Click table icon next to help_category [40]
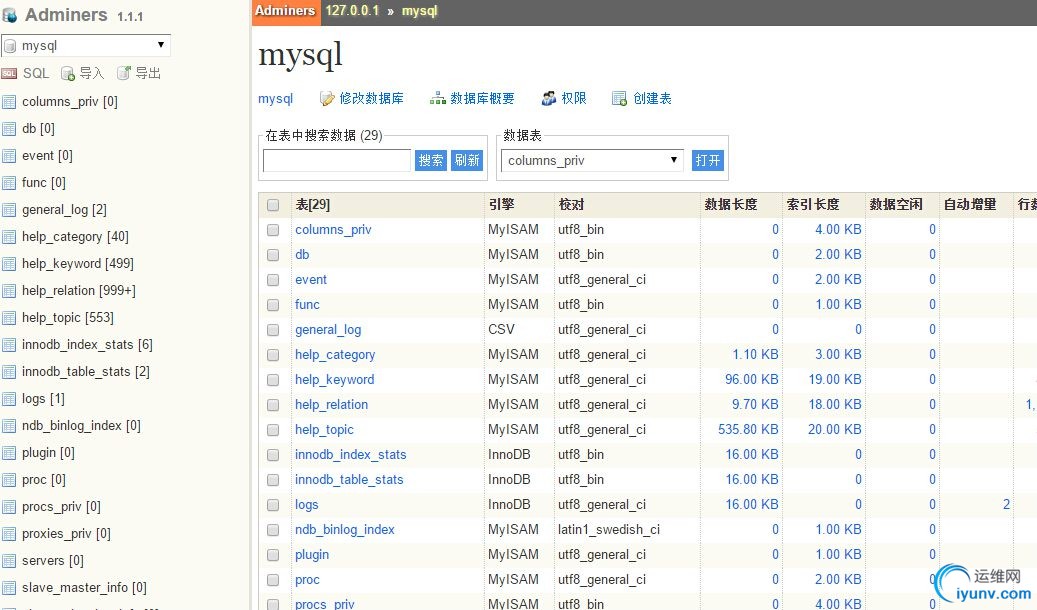The height and width of the screenshot is (610, 1037). click(x=9, y=237)
